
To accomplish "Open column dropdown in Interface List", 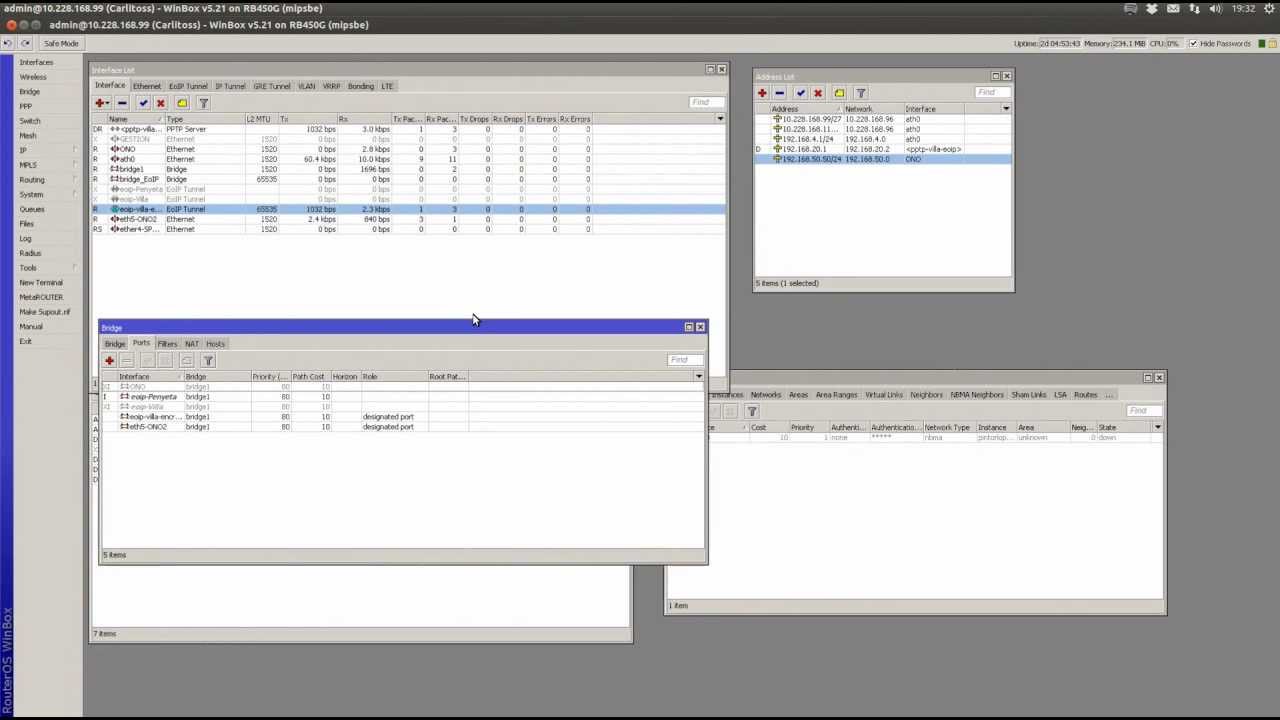I will [x=720, y=119].
